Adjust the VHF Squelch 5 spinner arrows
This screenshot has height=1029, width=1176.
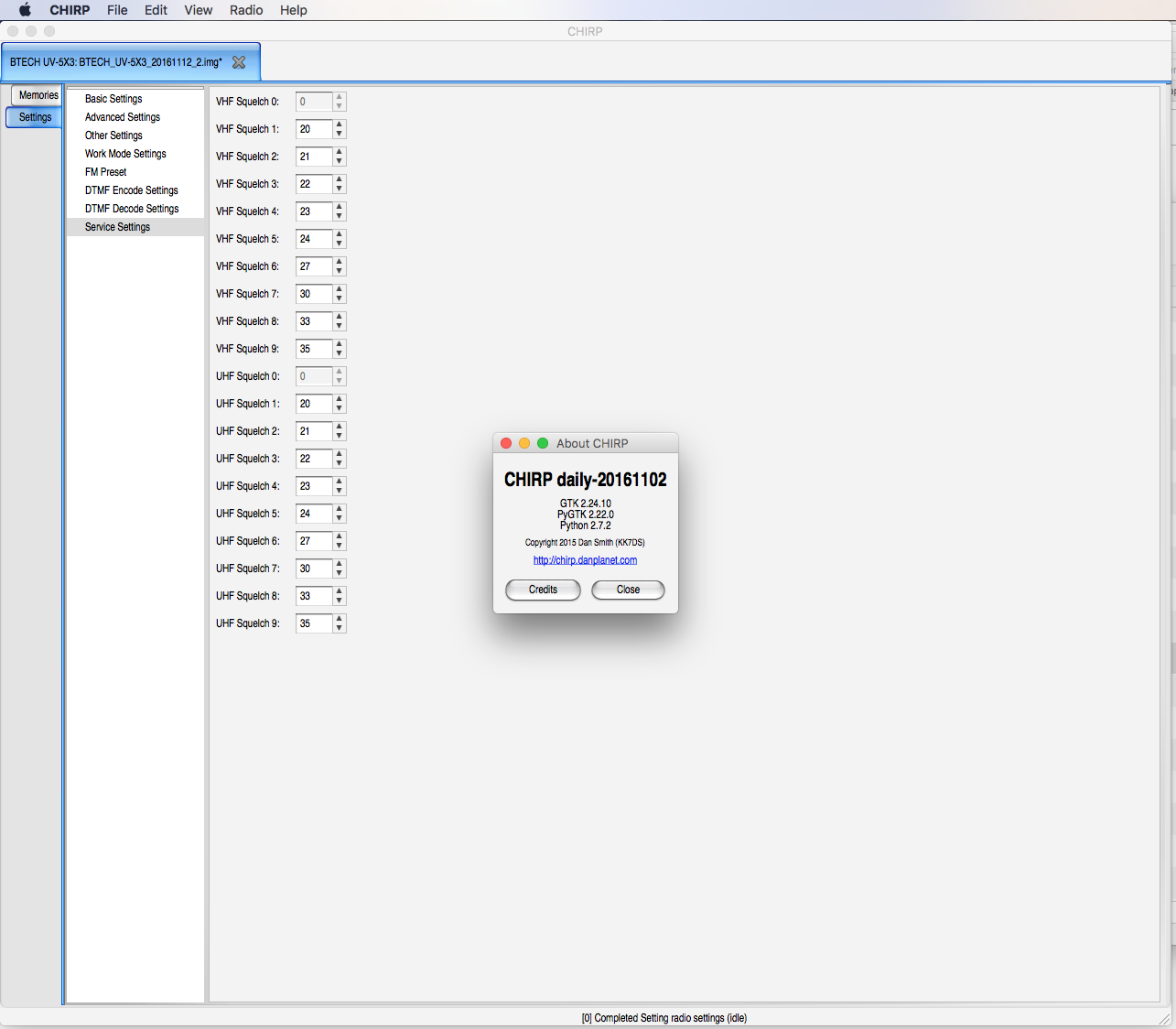[x=340, y=239]
